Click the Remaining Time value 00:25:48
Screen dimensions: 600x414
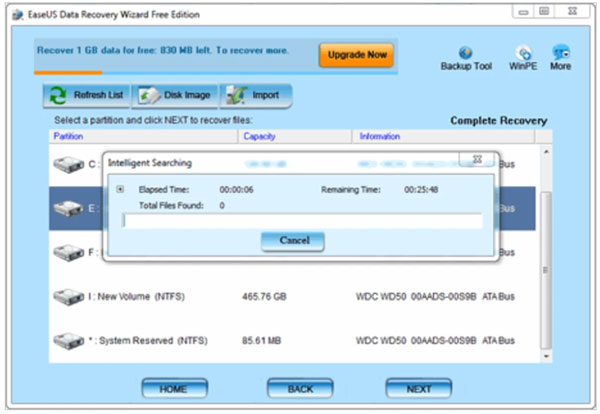click(421, 190)
